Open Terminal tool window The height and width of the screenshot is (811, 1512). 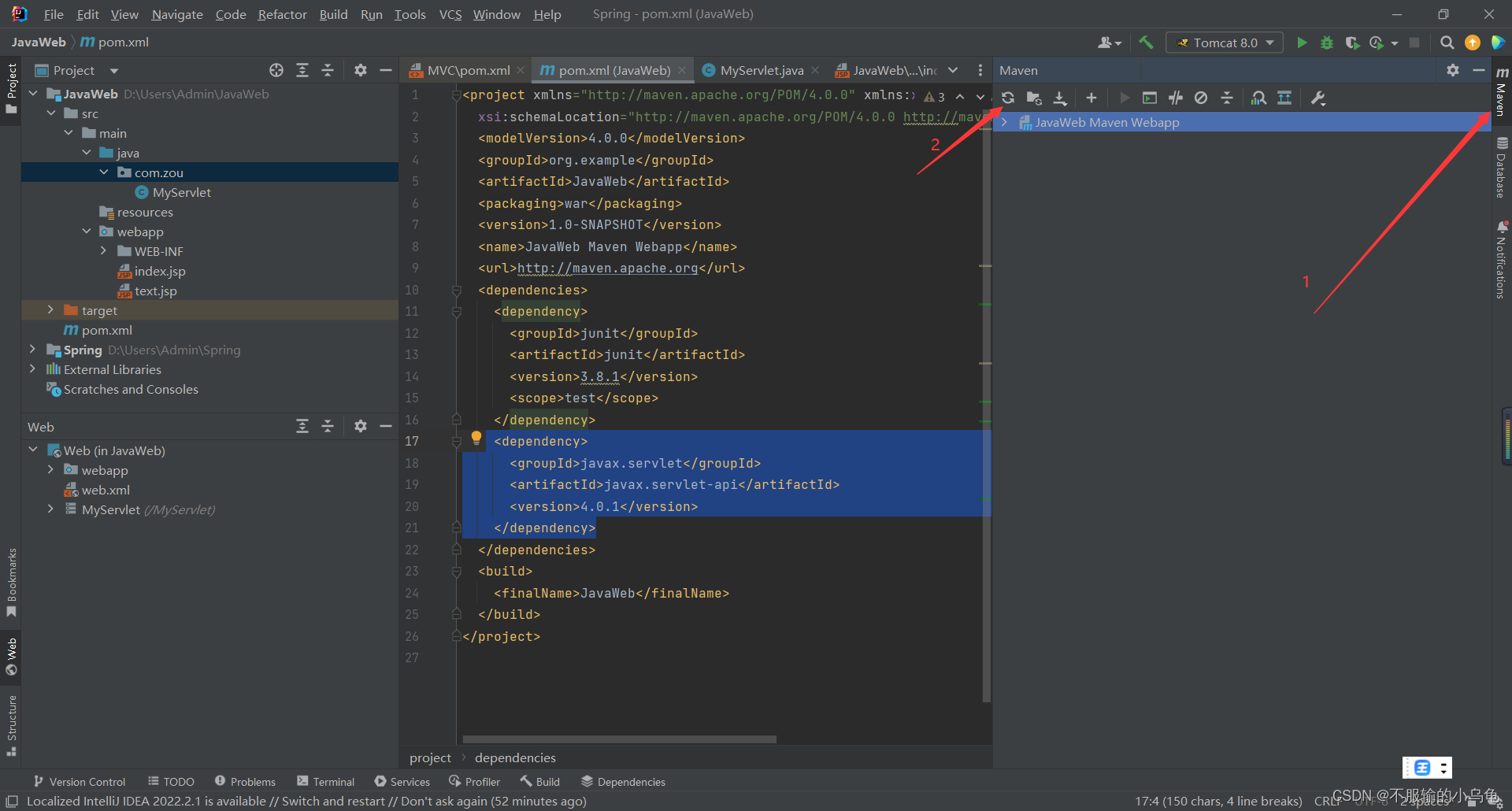point(326,781)
